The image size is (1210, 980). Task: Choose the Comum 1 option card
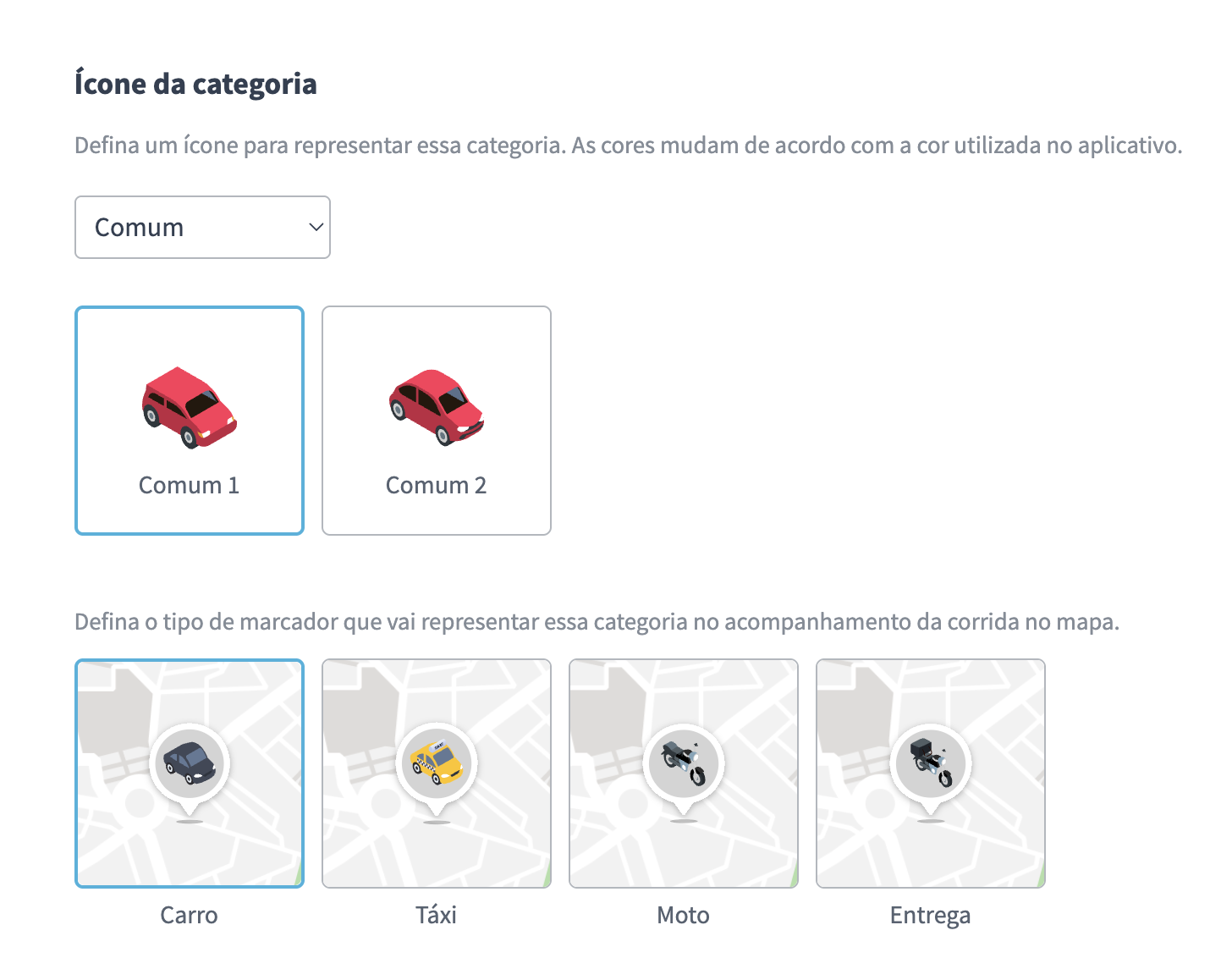pos(190,421)
